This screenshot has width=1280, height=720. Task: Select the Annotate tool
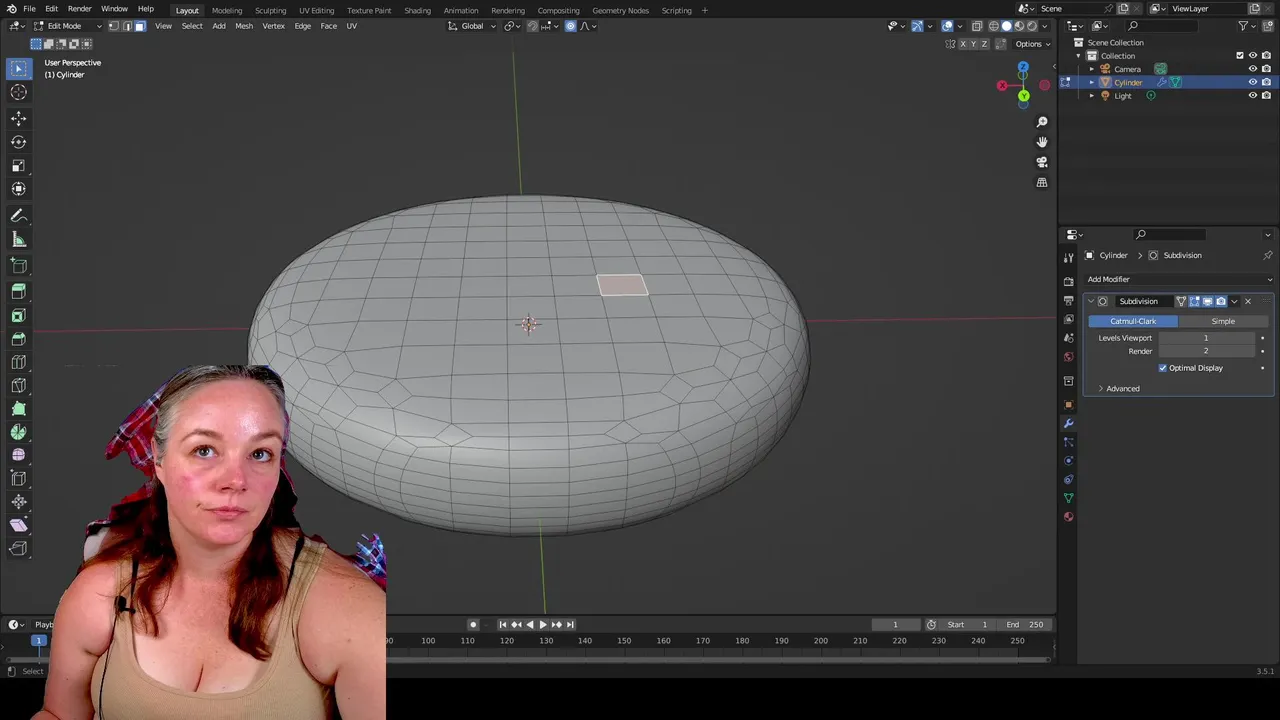18,216
